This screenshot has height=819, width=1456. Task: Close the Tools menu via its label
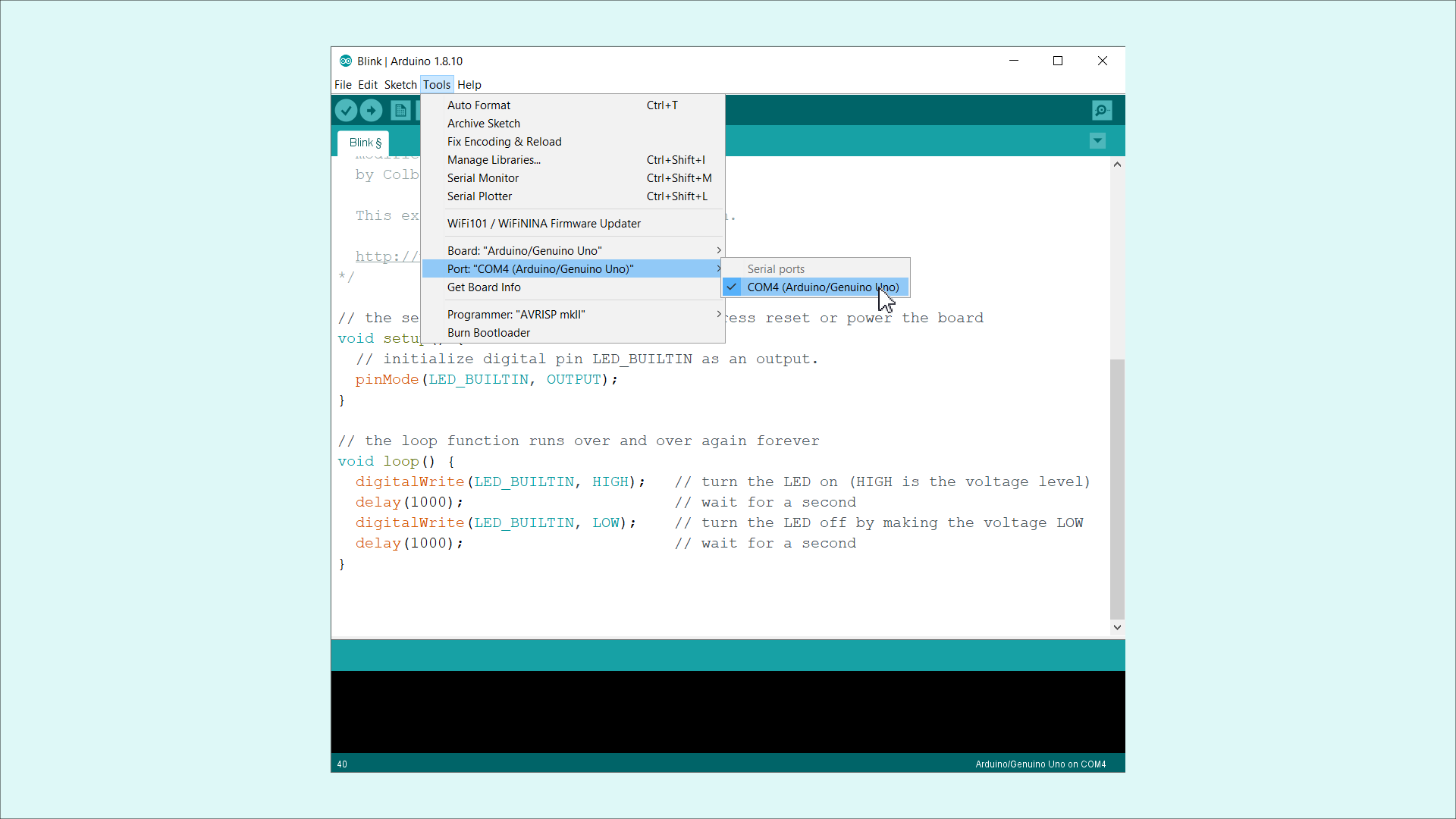[437, 85]
